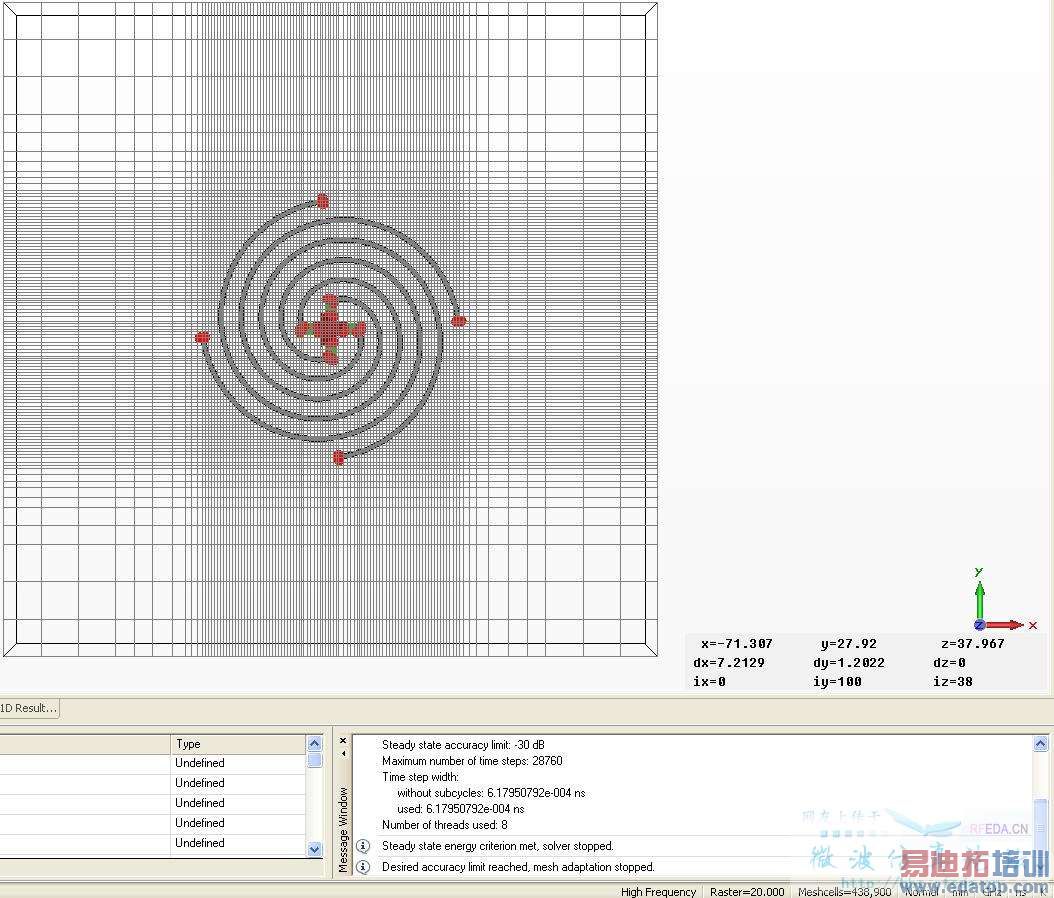
Task: Click the 'Time step width:' message line
Action: point(420,777)
